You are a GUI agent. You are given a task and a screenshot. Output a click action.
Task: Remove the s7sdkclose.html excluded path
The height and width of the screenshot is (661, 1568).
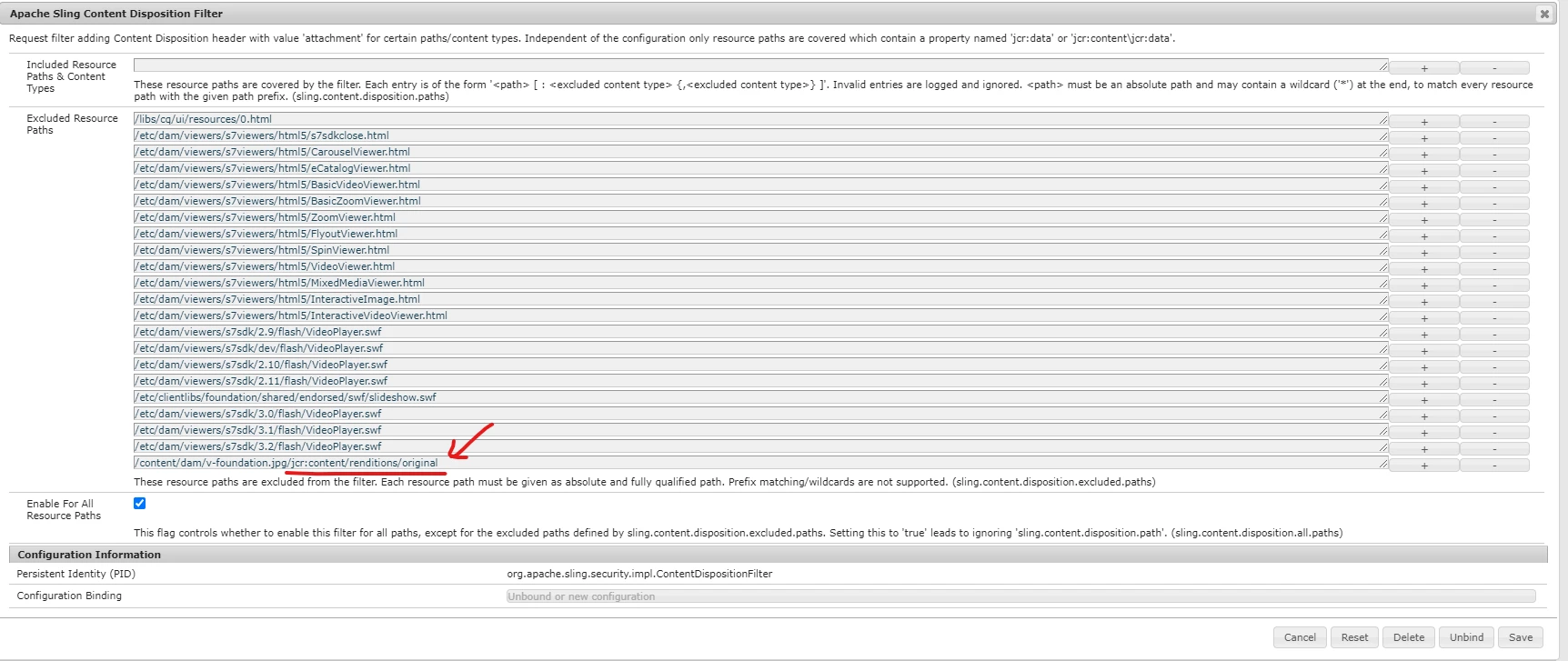1494,138
